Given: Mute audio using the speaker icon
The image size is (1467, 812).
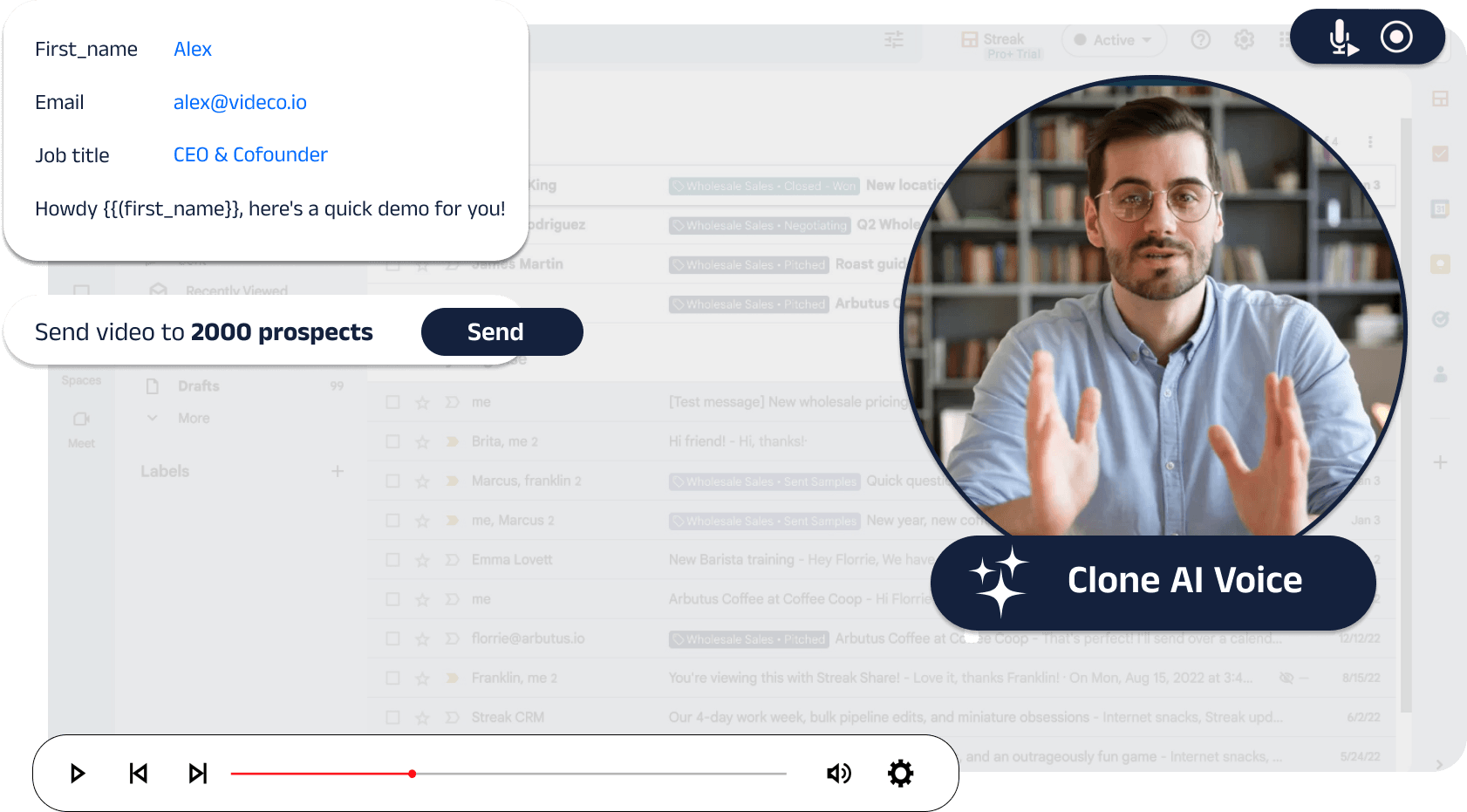Looking at the screenshot, I should [x=839, y=774].
